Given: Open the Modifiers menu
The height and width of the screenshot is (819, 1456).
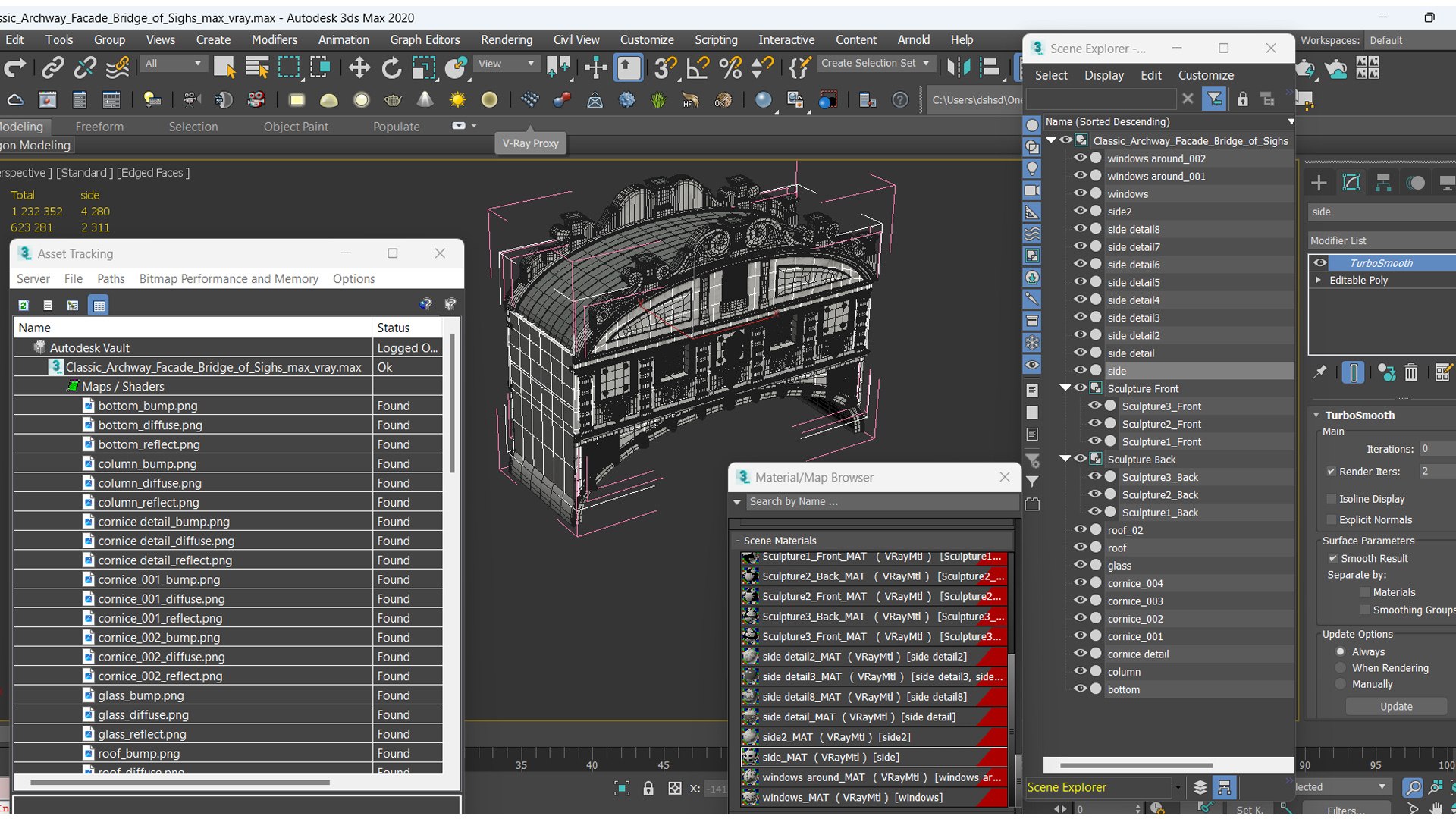Looking at the screenshot, I should [274, 39].
